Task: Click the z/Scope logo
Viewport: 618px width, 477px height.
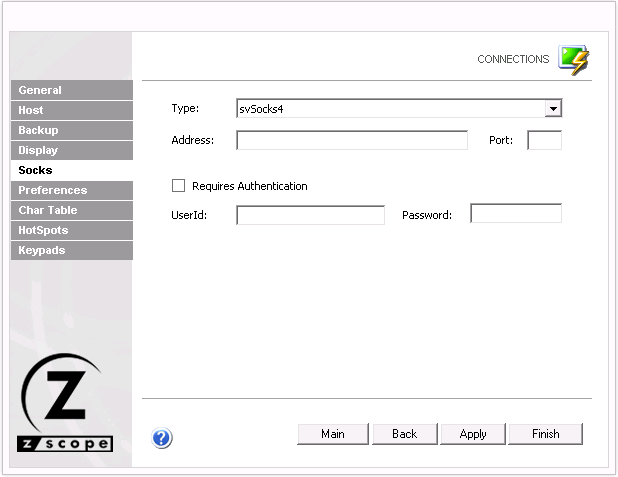Action: (65, 402)
